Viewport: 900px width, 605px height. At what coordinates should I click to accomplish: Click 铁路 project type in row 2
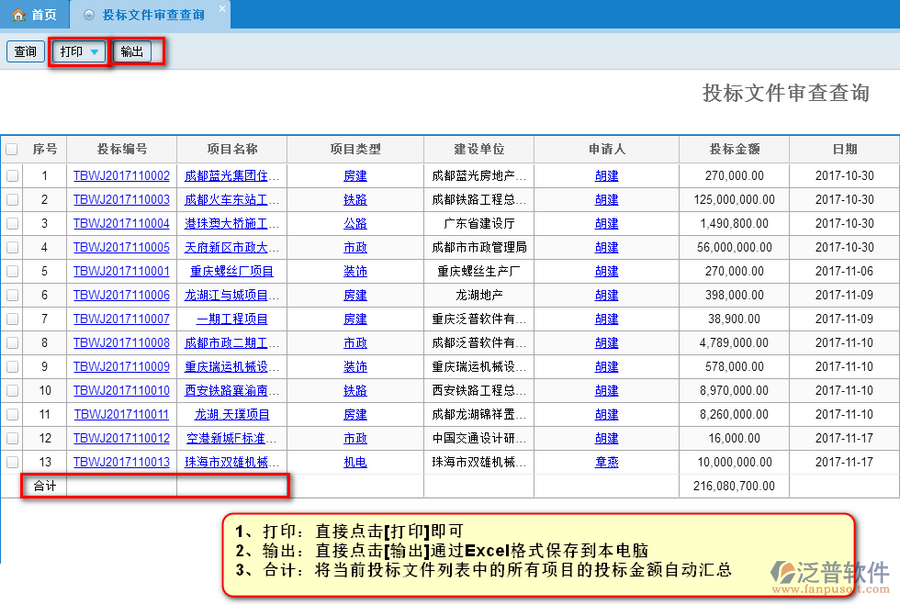(x=355, y=200)
